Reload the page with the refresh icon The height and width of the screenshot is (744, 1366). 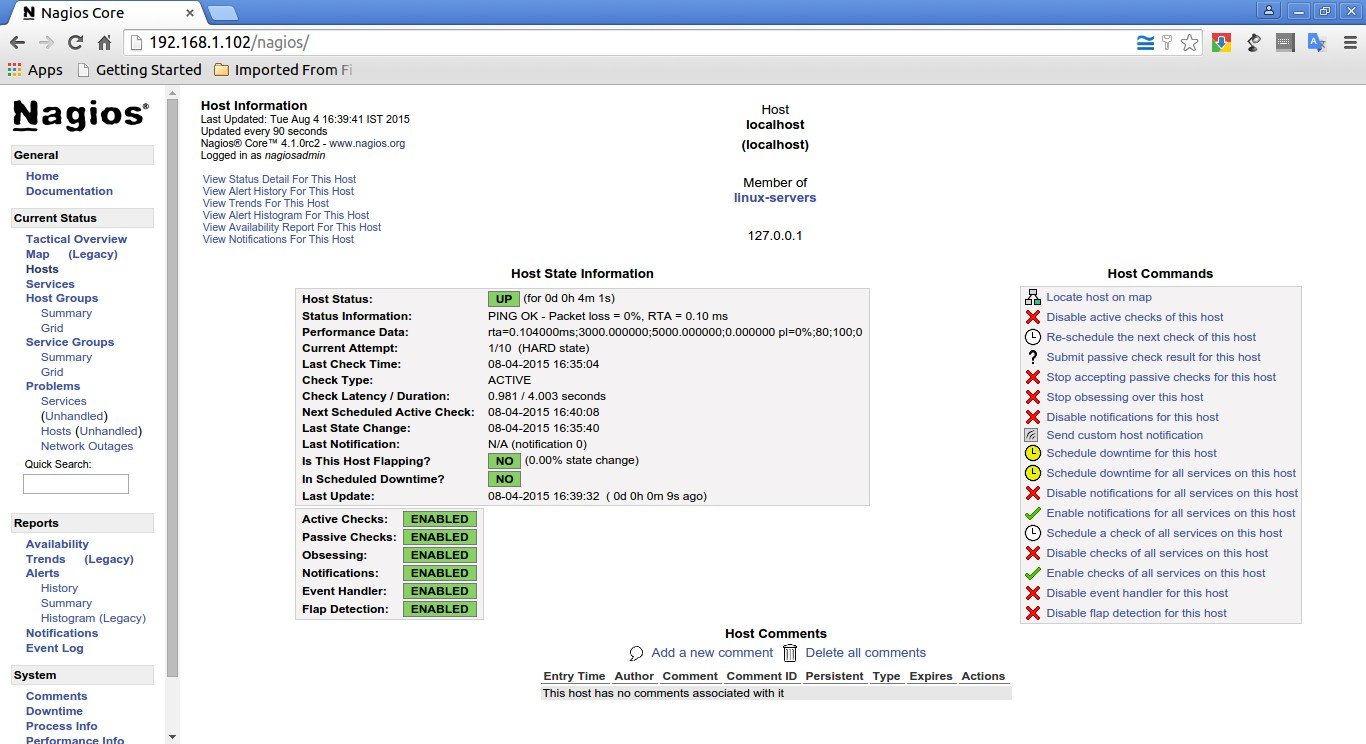tap(75, 43)
